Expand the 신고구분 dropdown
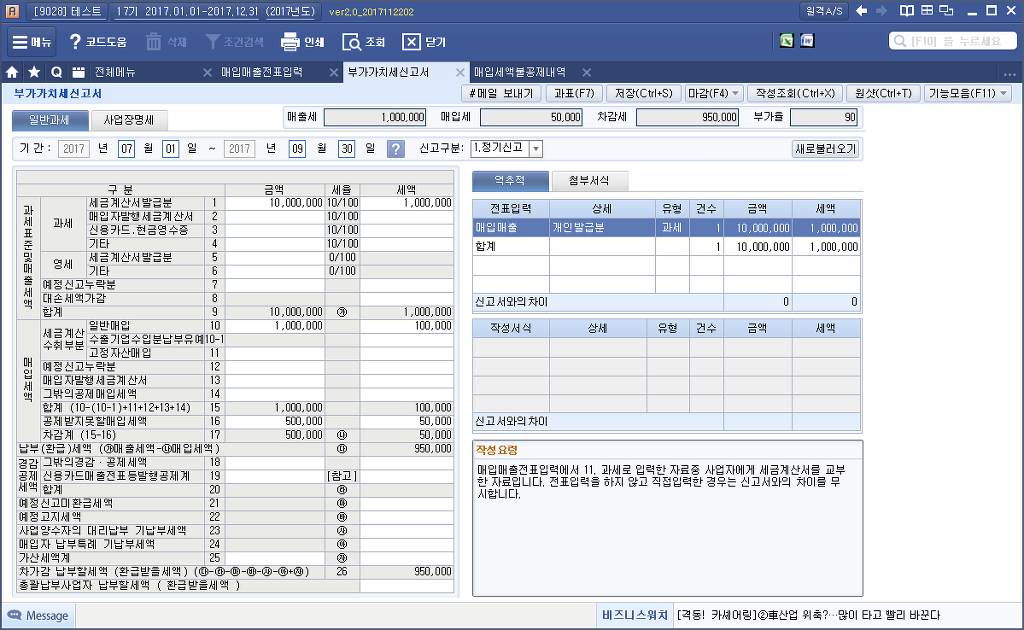Viewport: 1024px width, 630px height. tap(535, 149)
